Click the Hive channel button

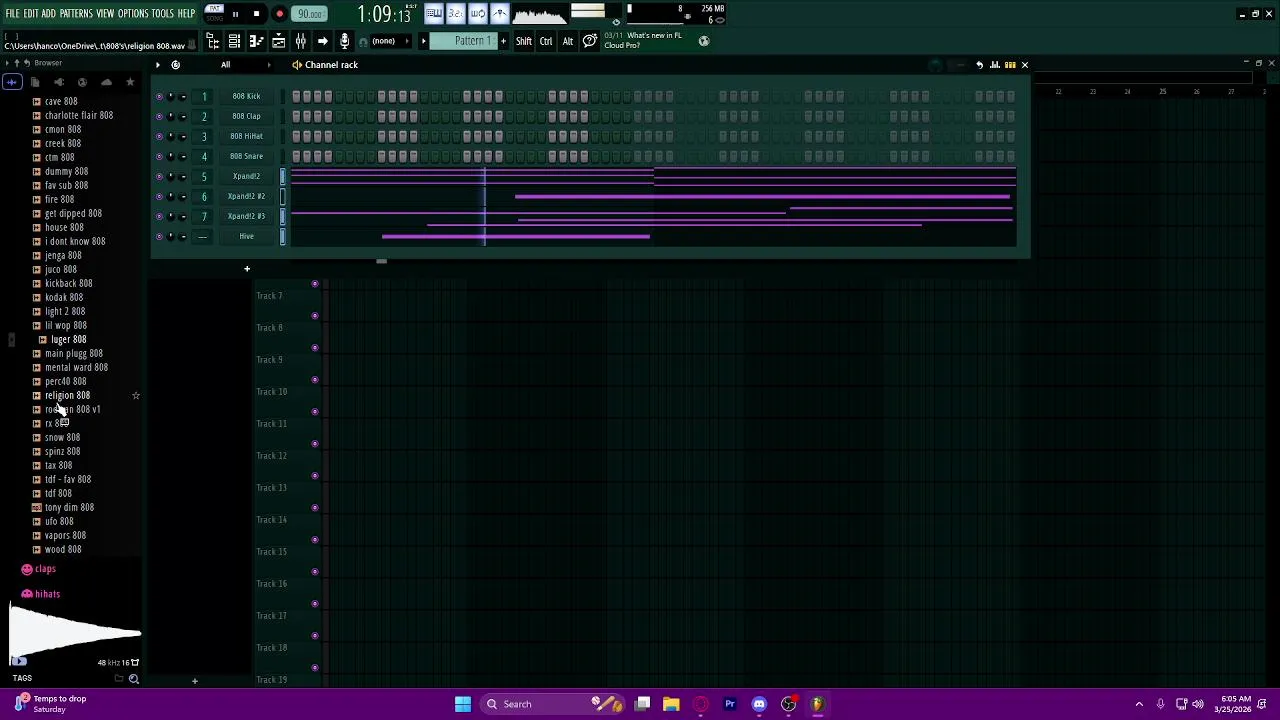pos(246,236)
